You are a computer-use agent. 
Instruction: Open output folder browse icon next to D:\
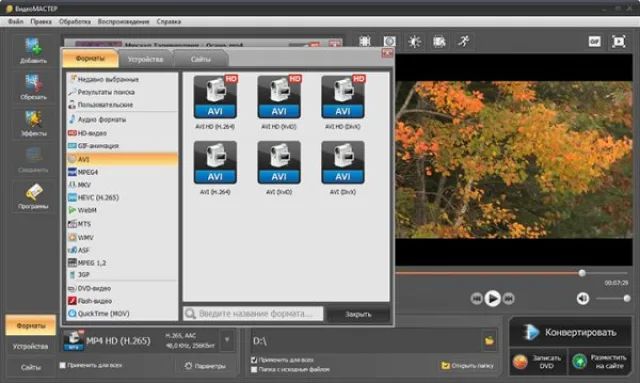489,341
